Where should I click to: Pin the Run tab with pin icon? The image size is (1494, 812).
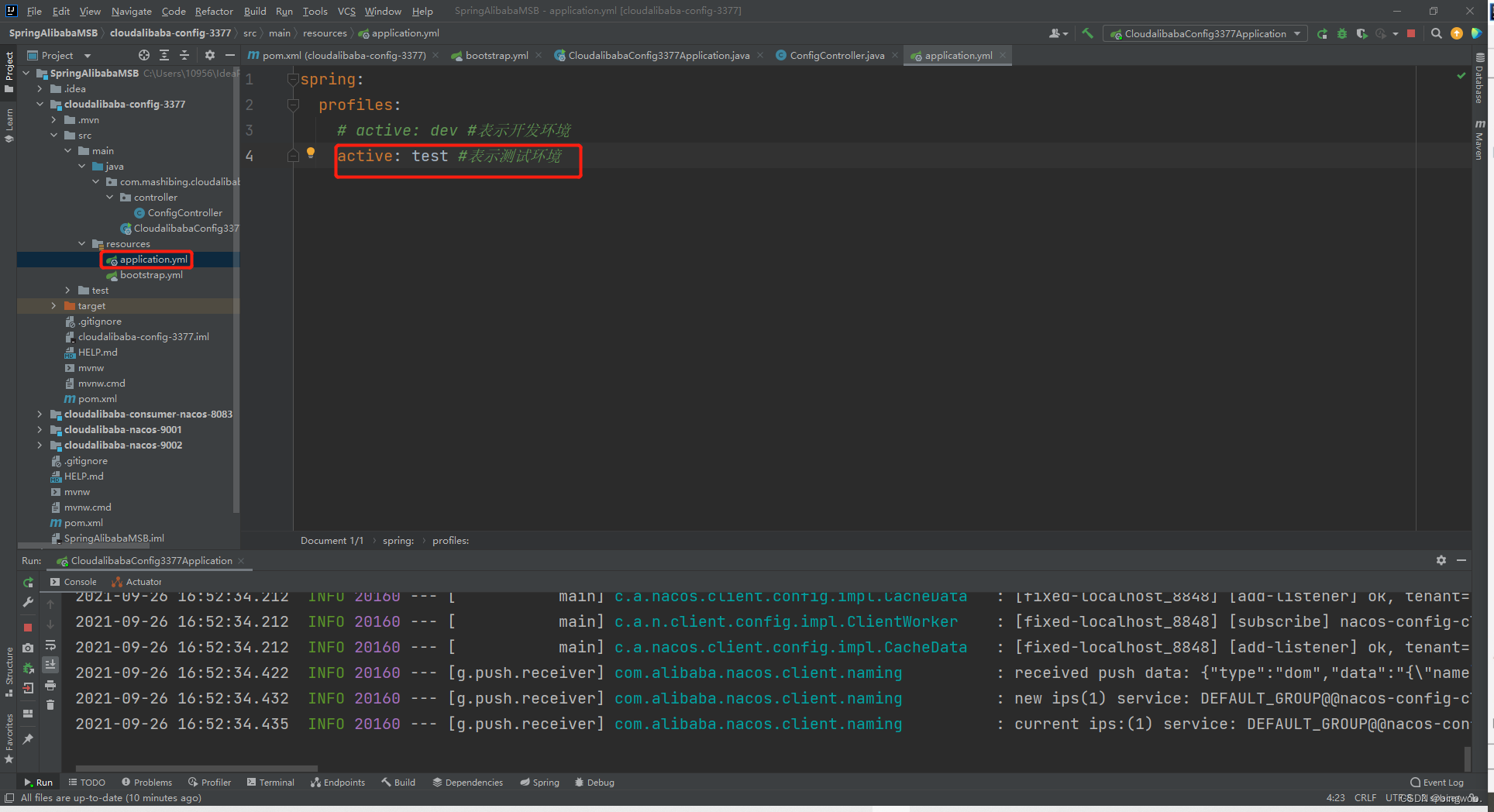[x=28, y=739]
